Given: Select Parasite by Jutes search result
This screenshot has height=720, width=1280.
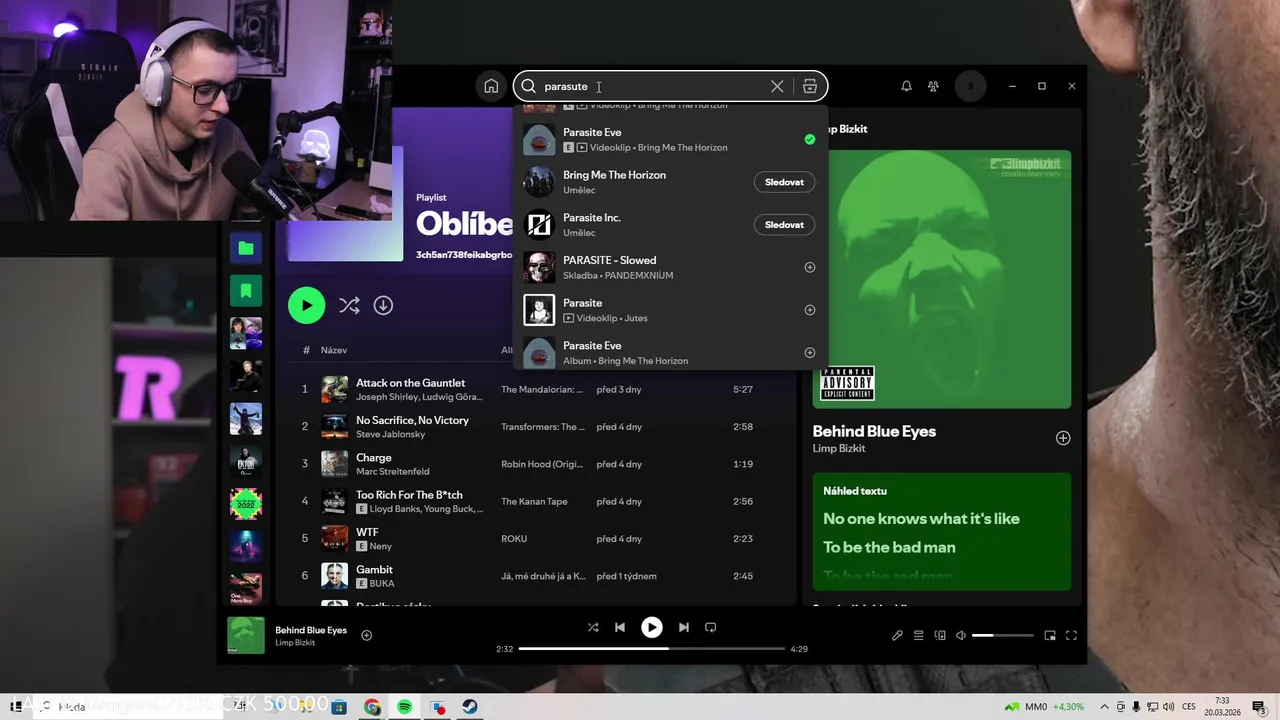Looking at the screenshot, I should pos(670,310).
